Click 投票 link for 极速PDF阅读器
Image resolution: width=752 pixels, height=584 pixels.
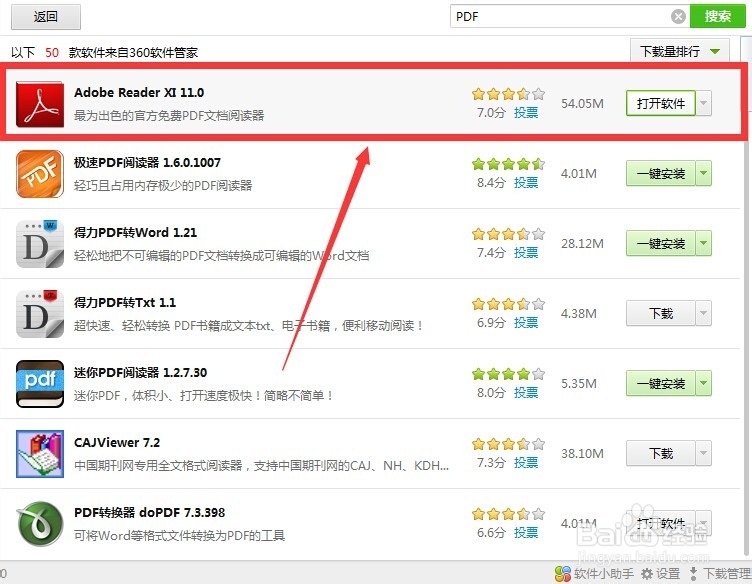tap(526, 183)
